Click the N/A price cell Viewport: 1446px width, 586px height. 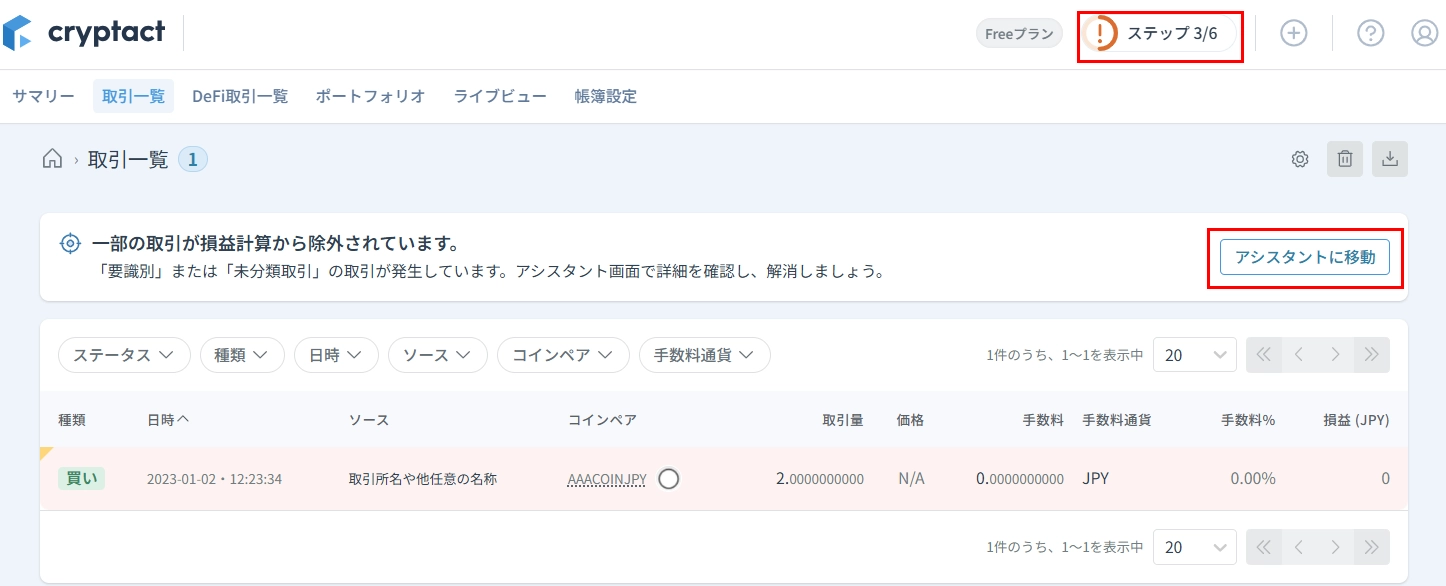coord(911,479)
